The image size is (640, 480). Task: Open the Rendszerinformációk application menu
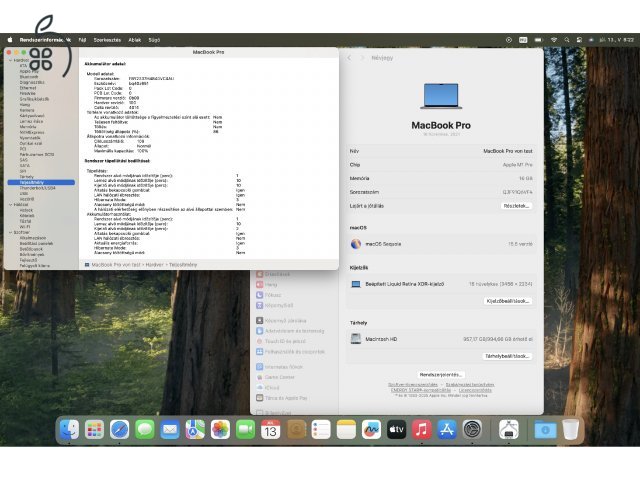pyautogui.click(x=45, y=40)
